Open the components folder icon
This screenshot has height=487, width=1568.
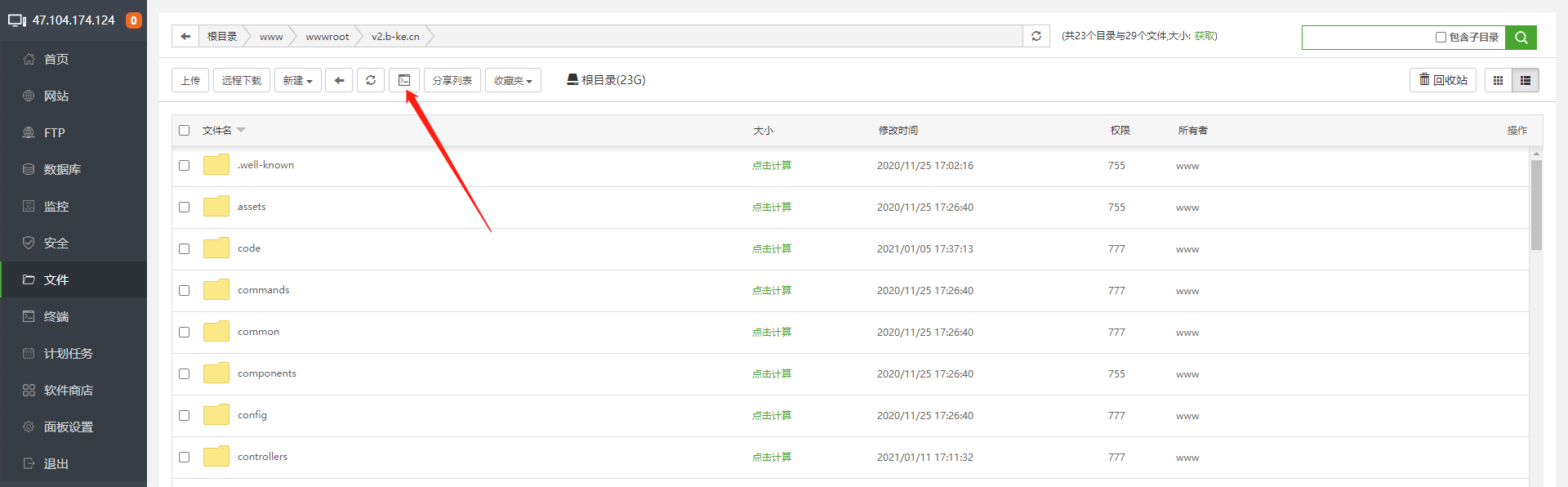[216, 373]
